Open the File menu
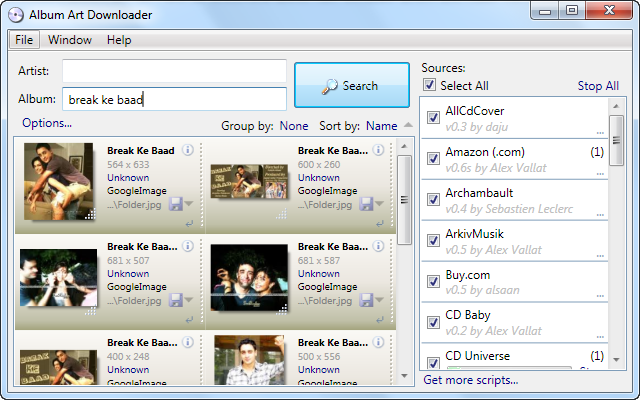The image size is (640, 400). tap(24, 40)
